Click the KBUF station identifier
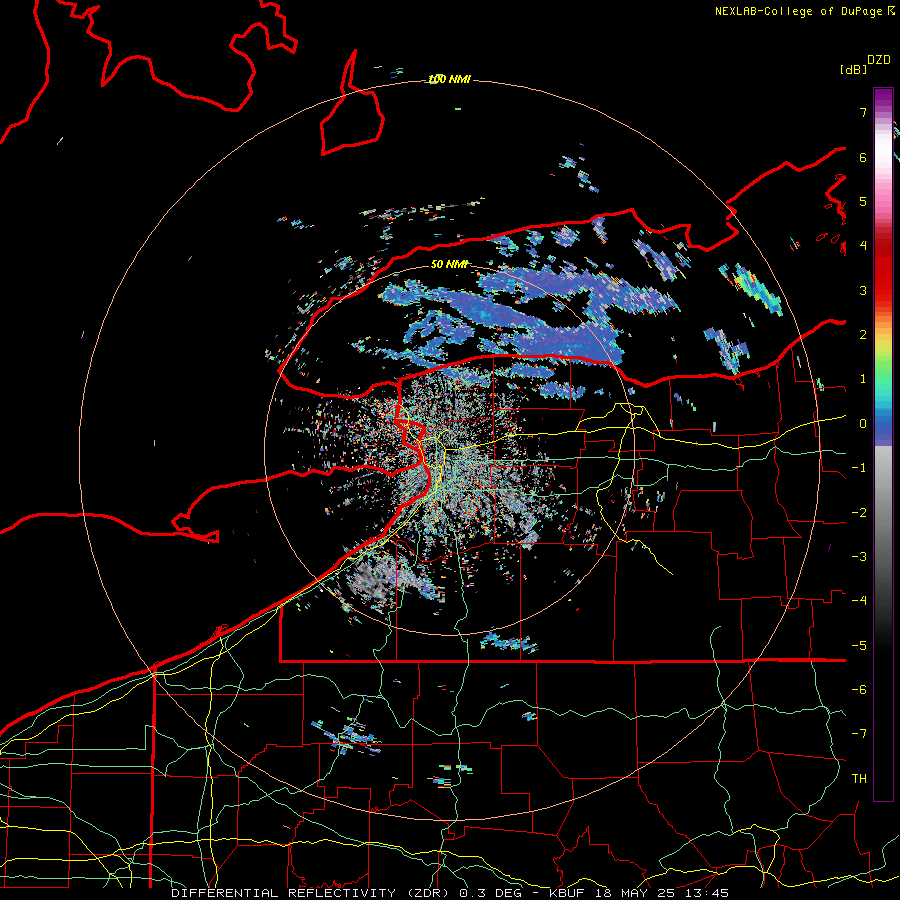 pos(566,893)
